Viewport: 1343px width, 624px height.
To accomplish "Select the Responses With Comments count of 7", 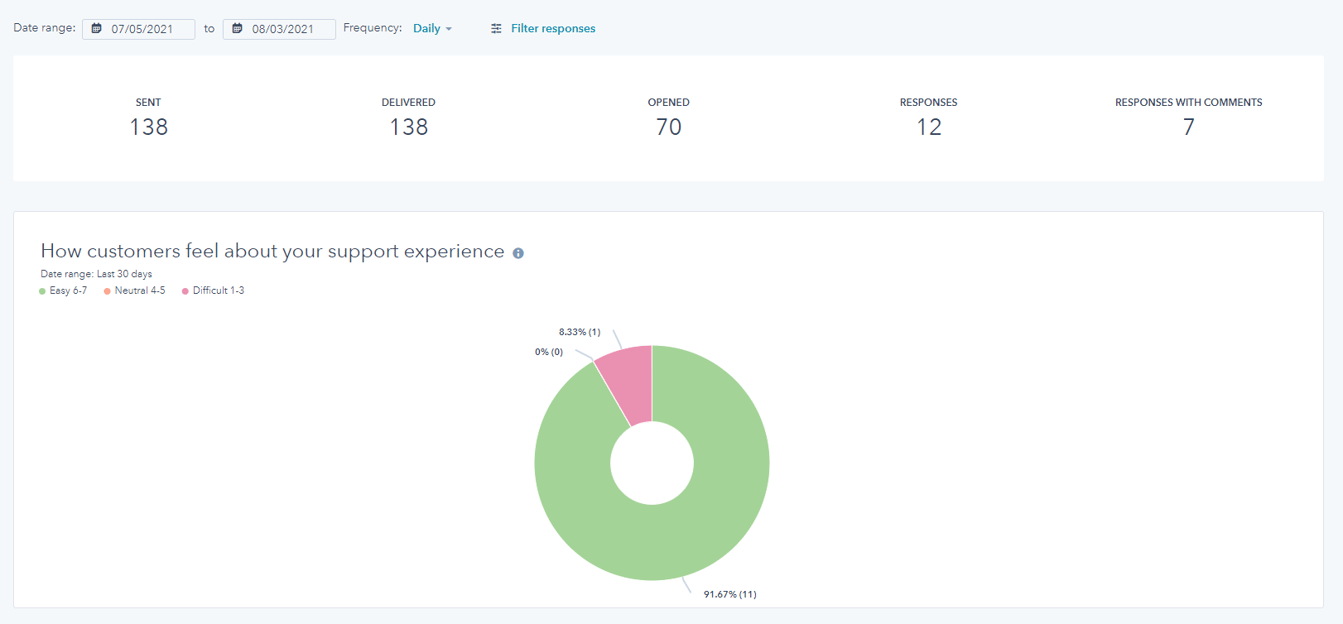I will pyautogui.click(x=1188, y=127).
